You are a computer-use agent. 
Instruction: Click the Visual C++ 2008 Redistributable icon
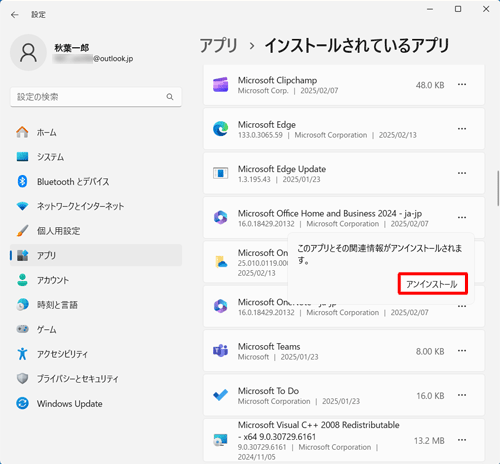point(221,440)
